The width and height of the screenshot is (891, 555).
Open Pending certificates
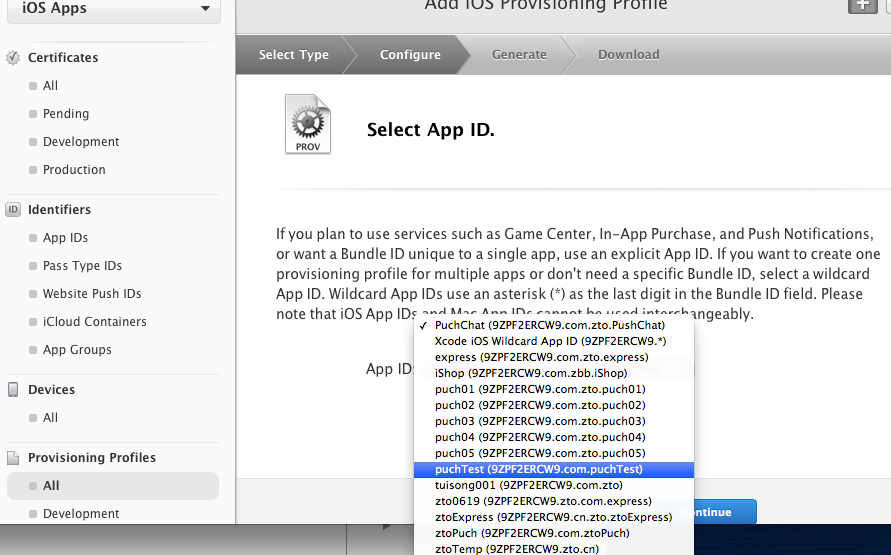pyautogui.click(x=66, y=114)
